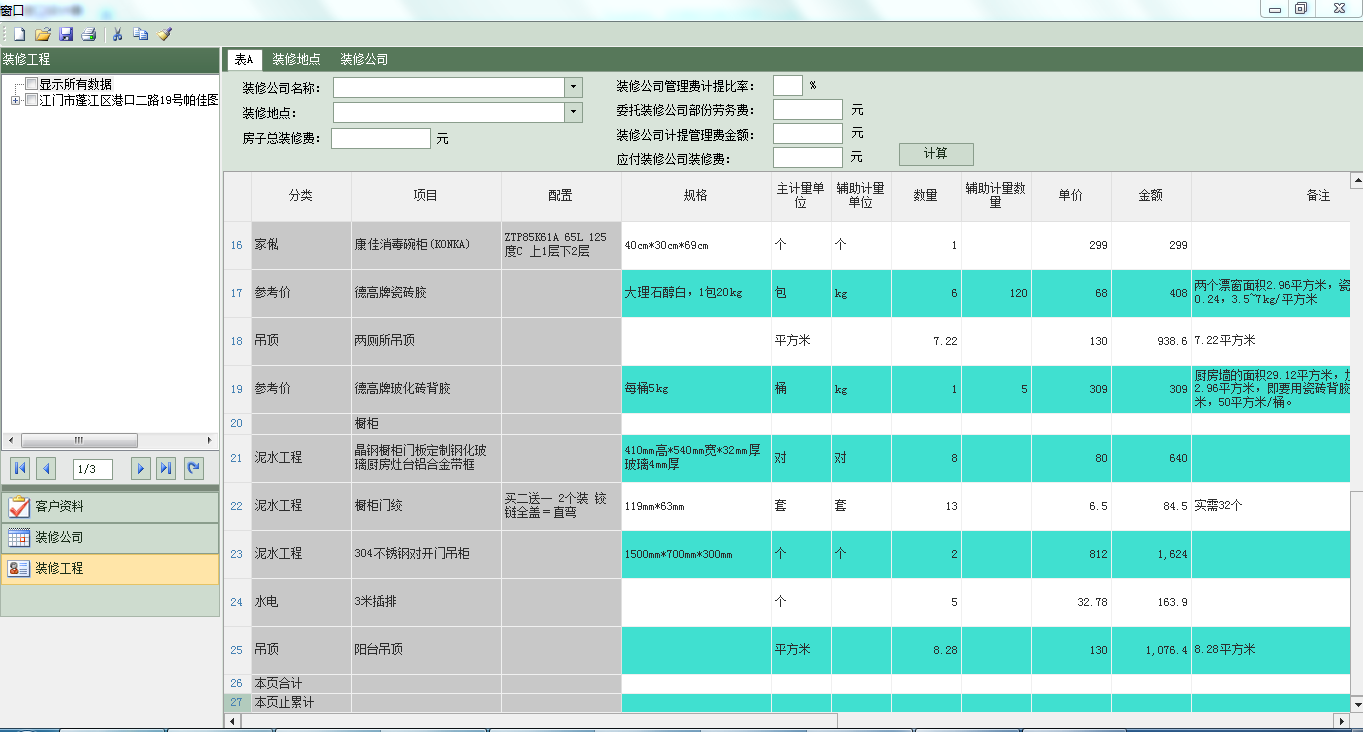The image size is (1363, 732).
Task: Click the 房子总装修费 input field
Action: pos(380,138)
